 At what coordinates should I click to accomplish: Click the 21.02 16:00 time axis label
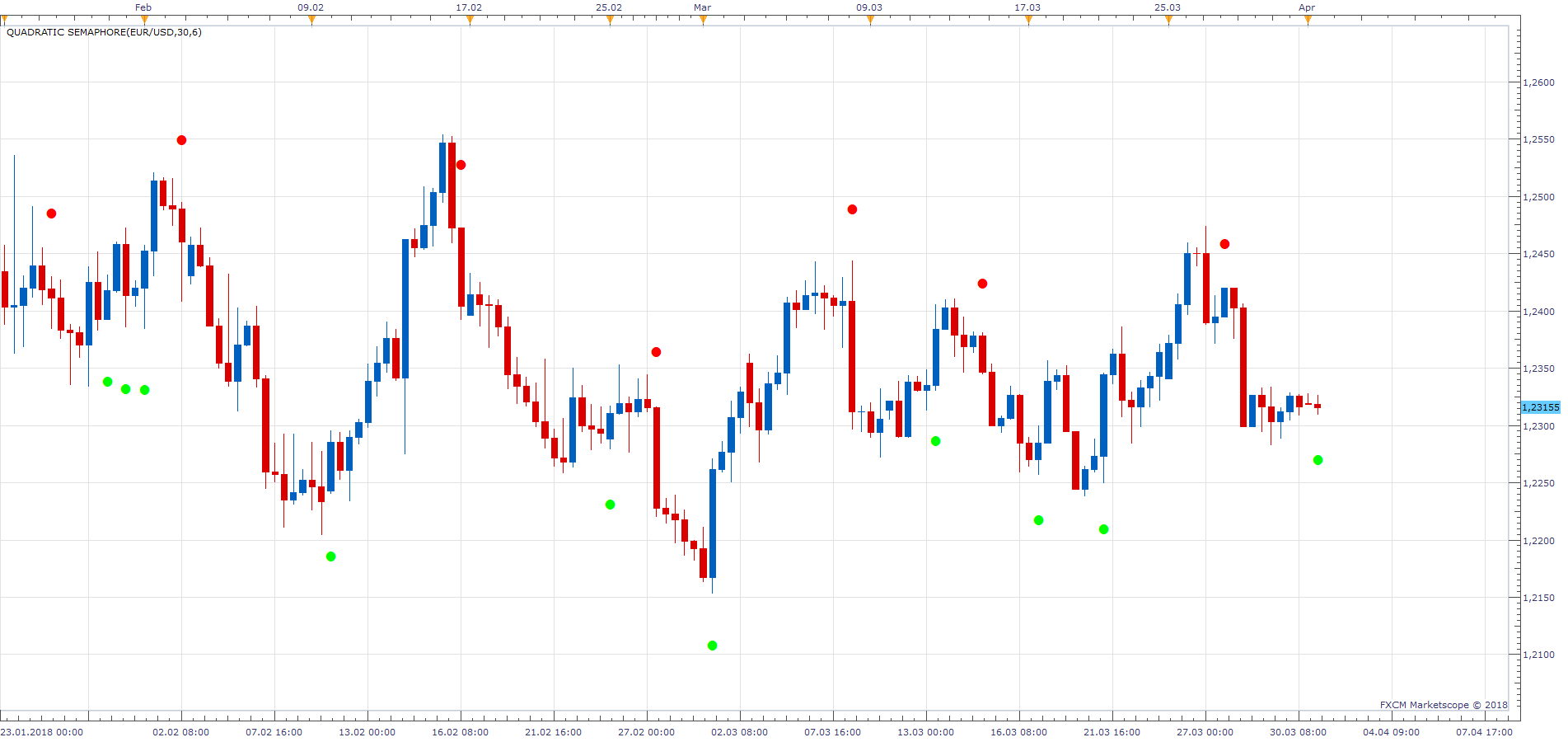point(554,732)
